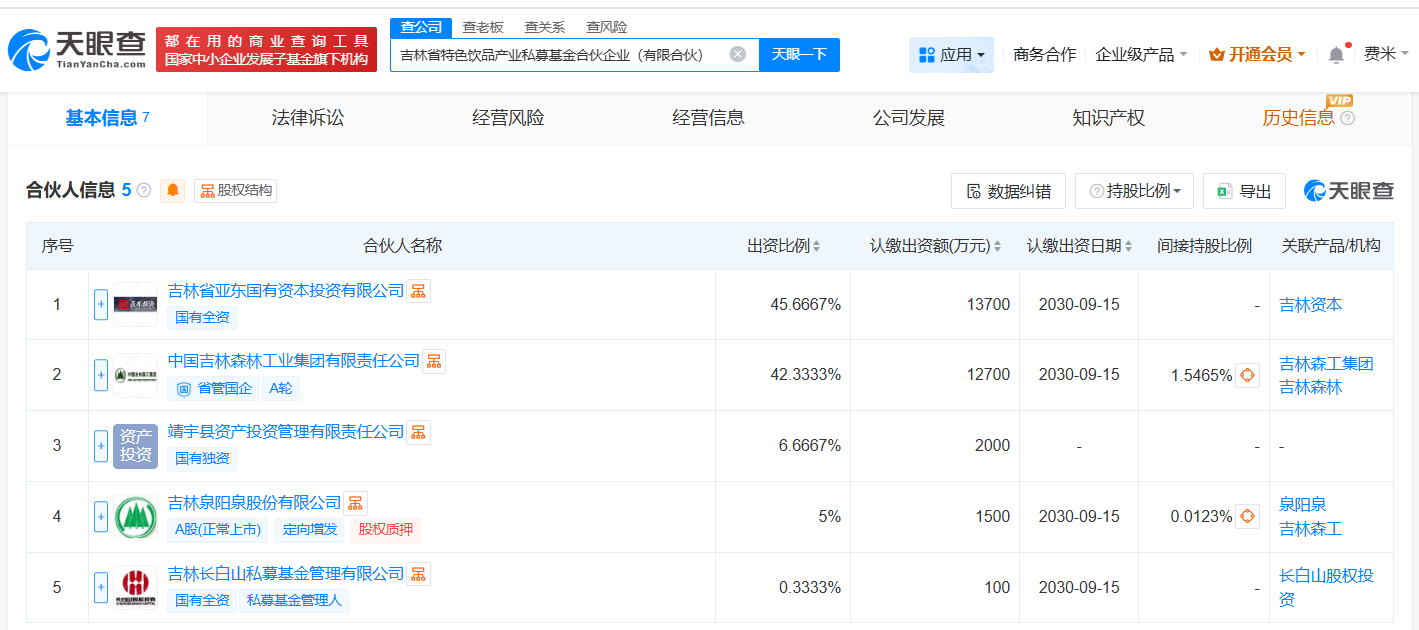Open the 应用 dropdown menu

pyautogui.click(x=951, y=55)
